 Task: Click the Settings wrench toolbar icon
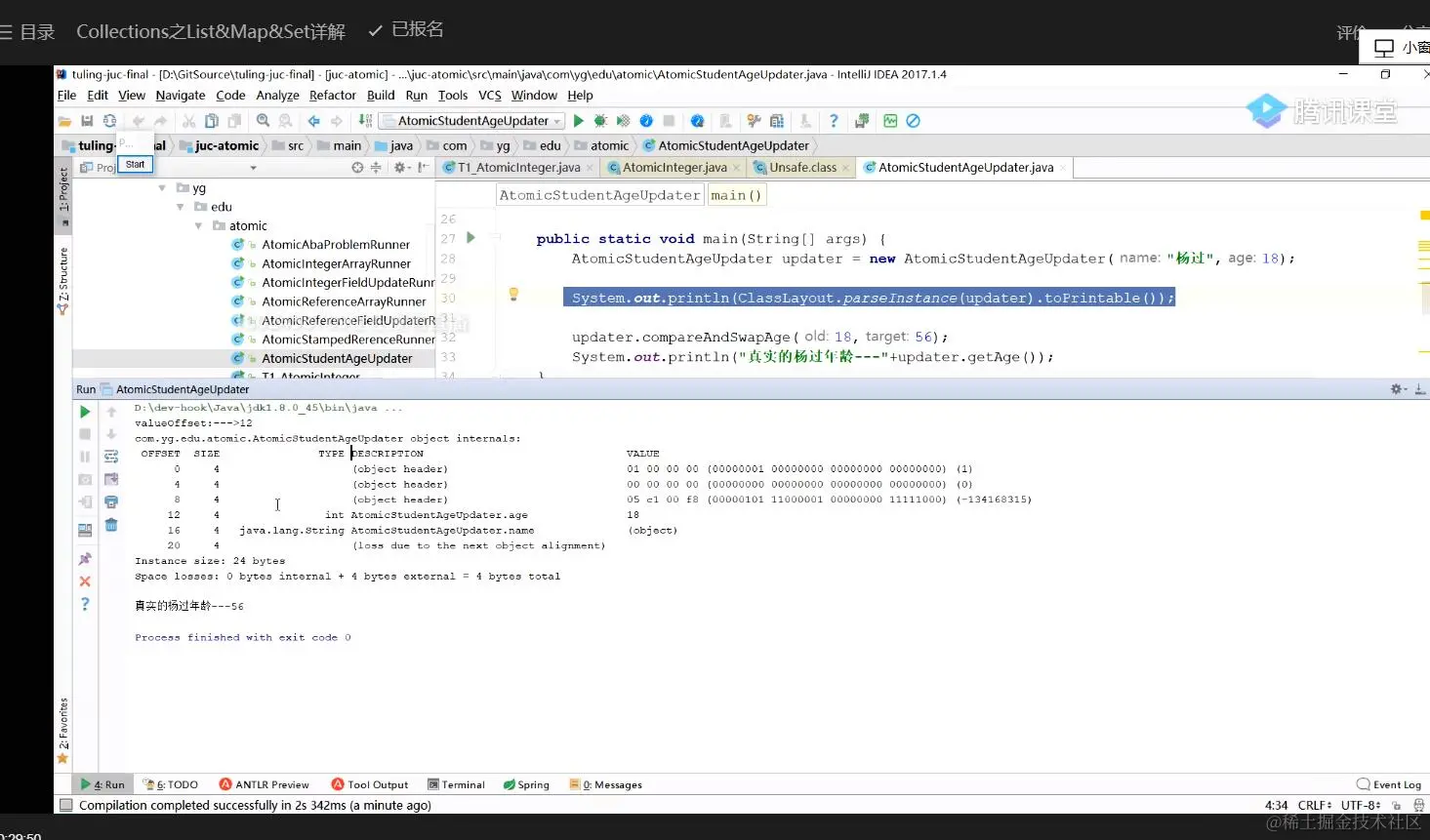point(754,121)
